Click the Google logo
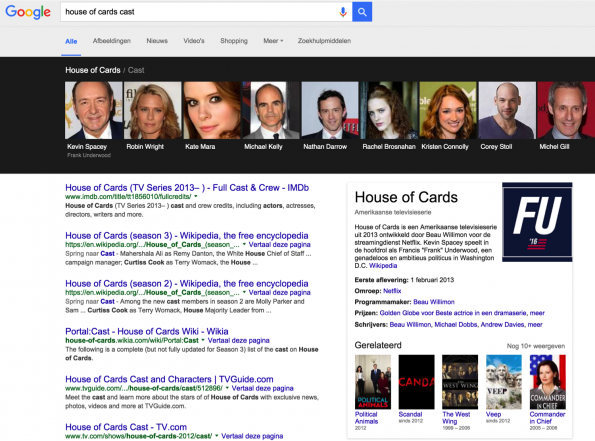Viewport: 595px width, 441px height. click(28, 12)
